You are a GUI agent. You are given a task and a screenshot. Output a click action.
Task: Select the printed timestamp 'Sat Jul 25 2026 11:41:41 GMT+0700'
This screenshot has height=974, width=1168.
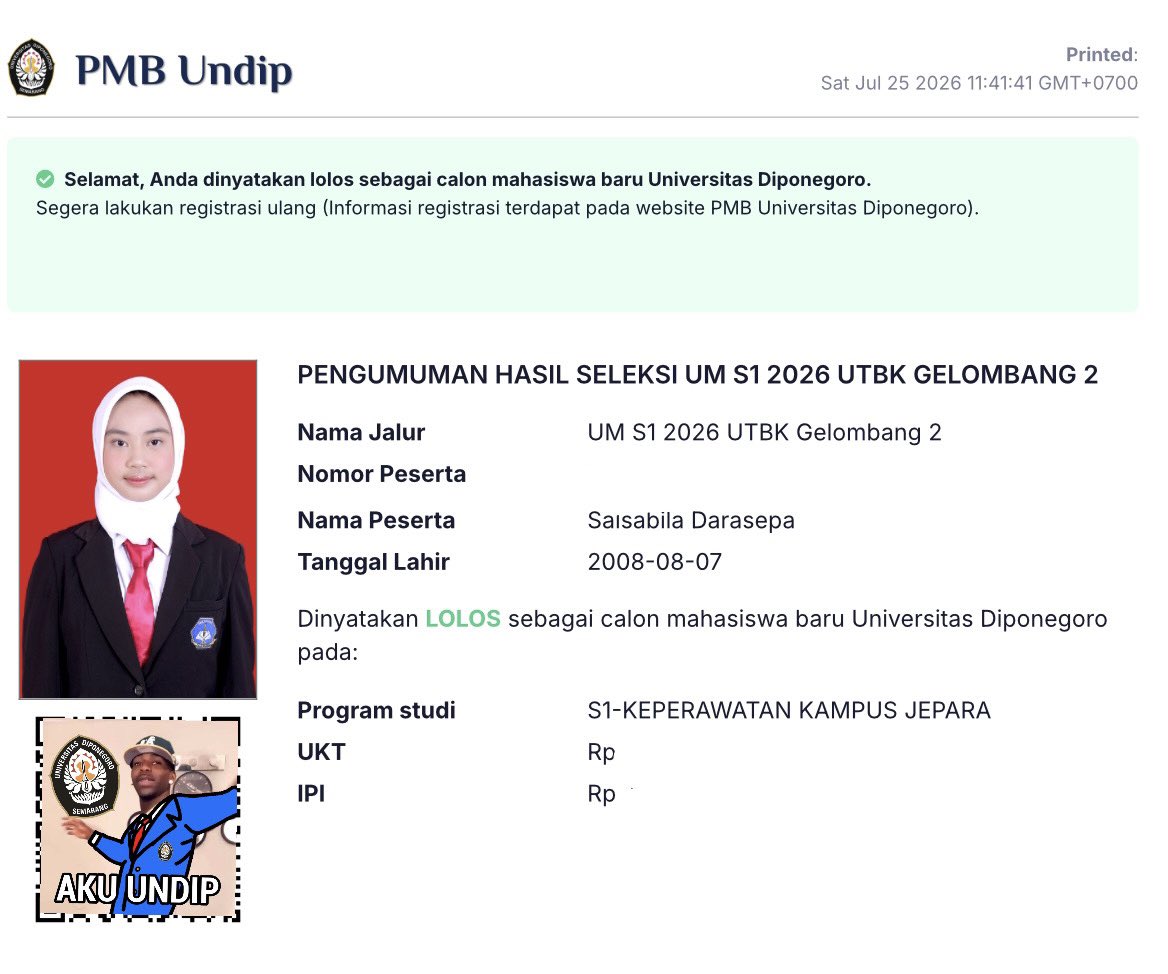pyautogui.click(x=979, y=83)
